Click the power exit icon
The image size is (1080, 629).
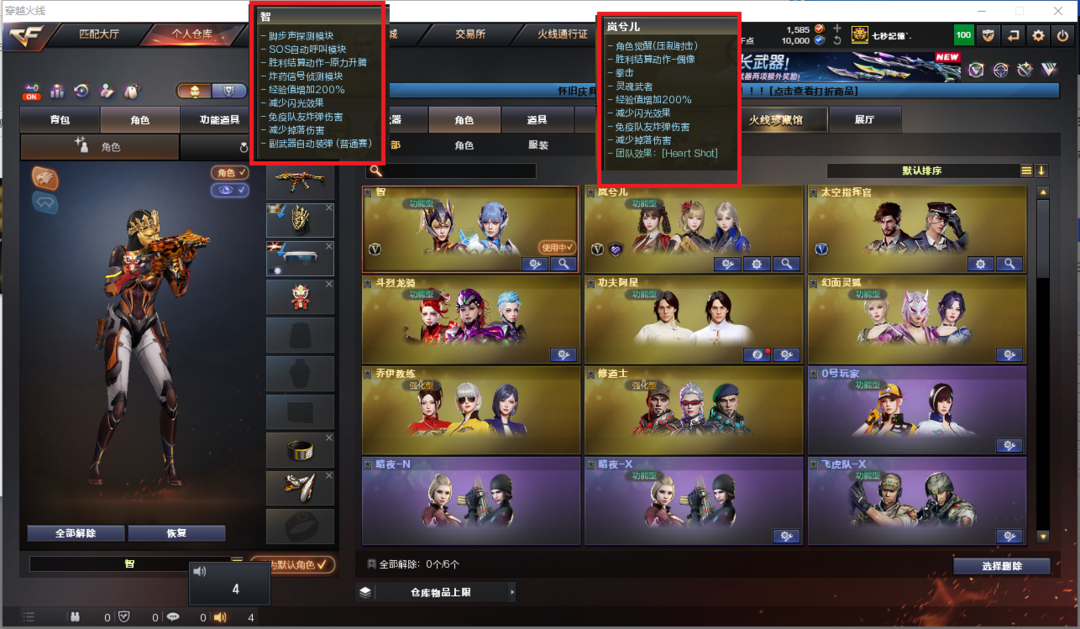pos(1063,36)
